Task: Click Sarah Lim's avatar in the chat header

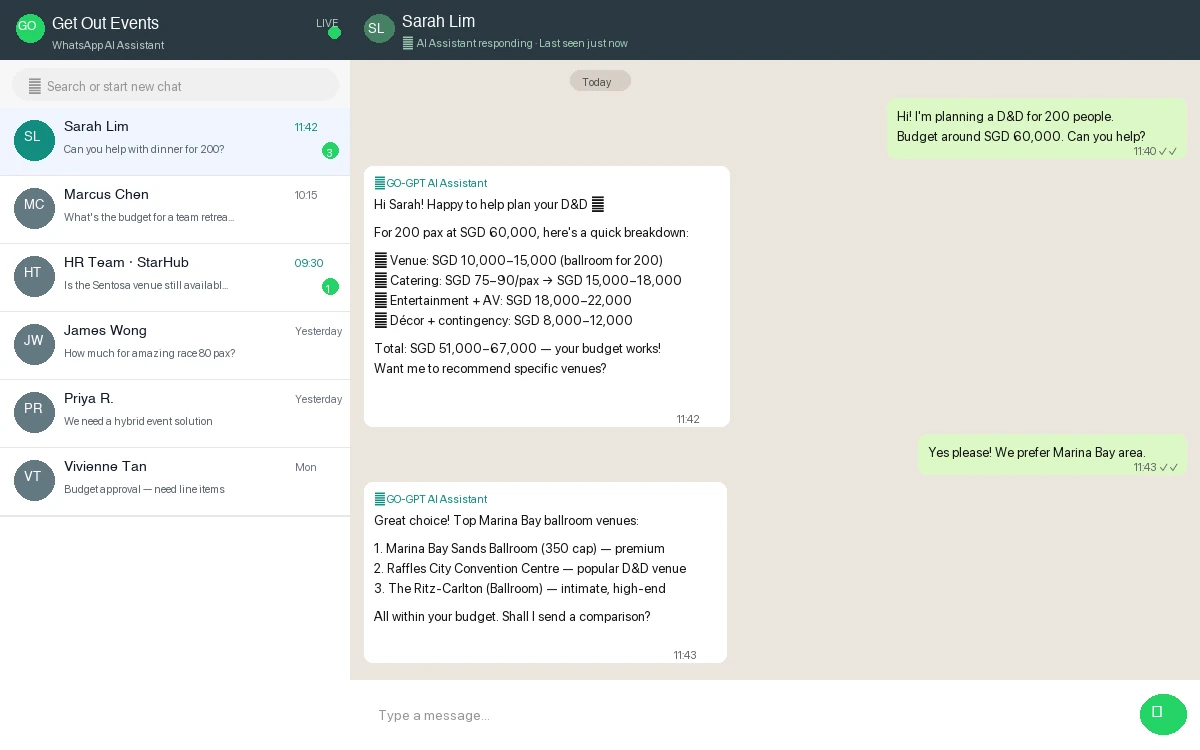Action: coord(378,28)
